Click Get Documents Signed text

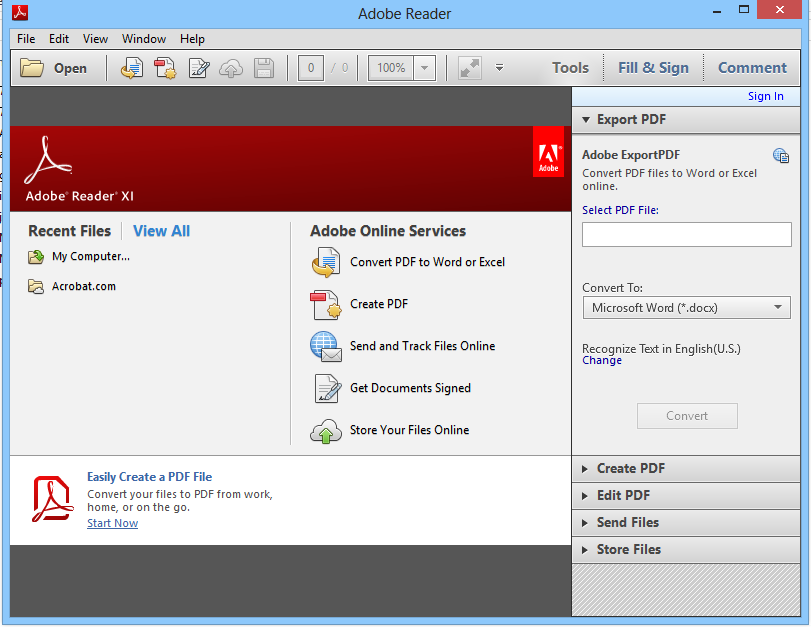[410, 389]
